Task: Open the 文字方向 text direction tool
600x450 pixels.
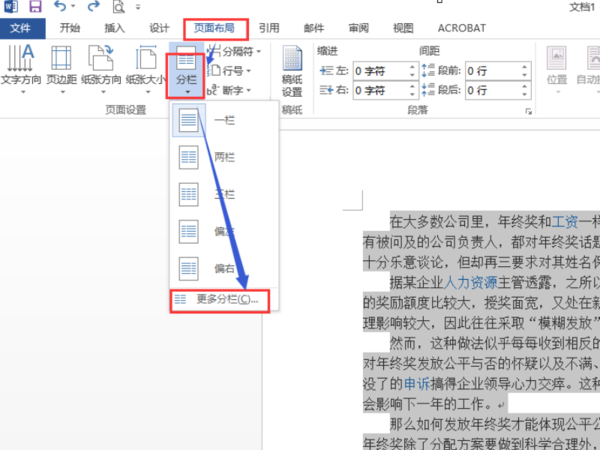Action: [x=21, y=69]
